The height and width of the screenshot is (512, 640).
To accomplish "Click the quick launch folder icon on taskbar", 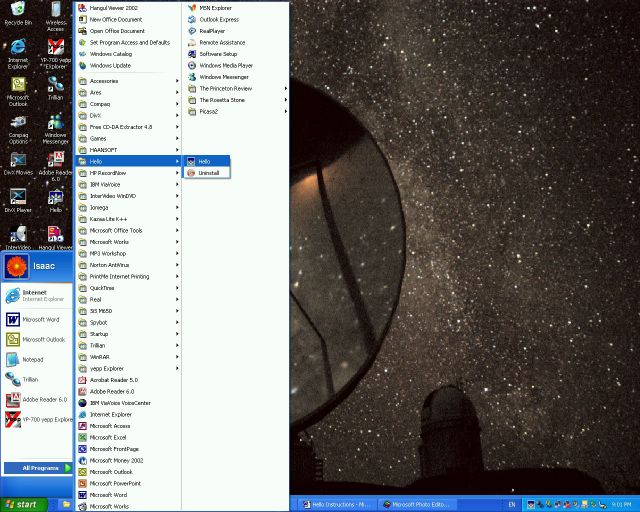I will [x=66, y=505].
